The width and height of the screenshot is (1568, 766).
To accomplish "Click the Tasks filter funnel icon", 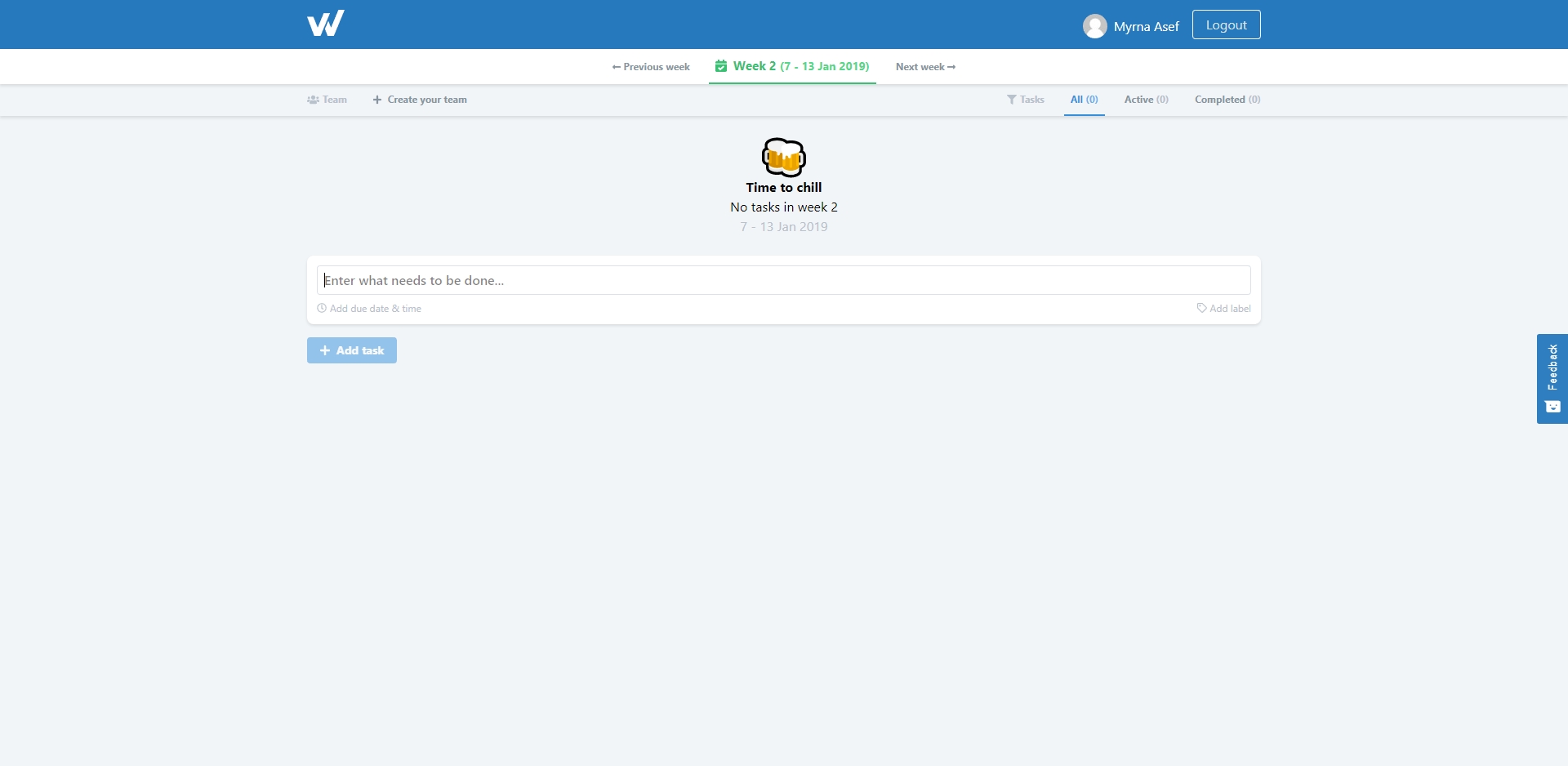I will click(1012, 100).
